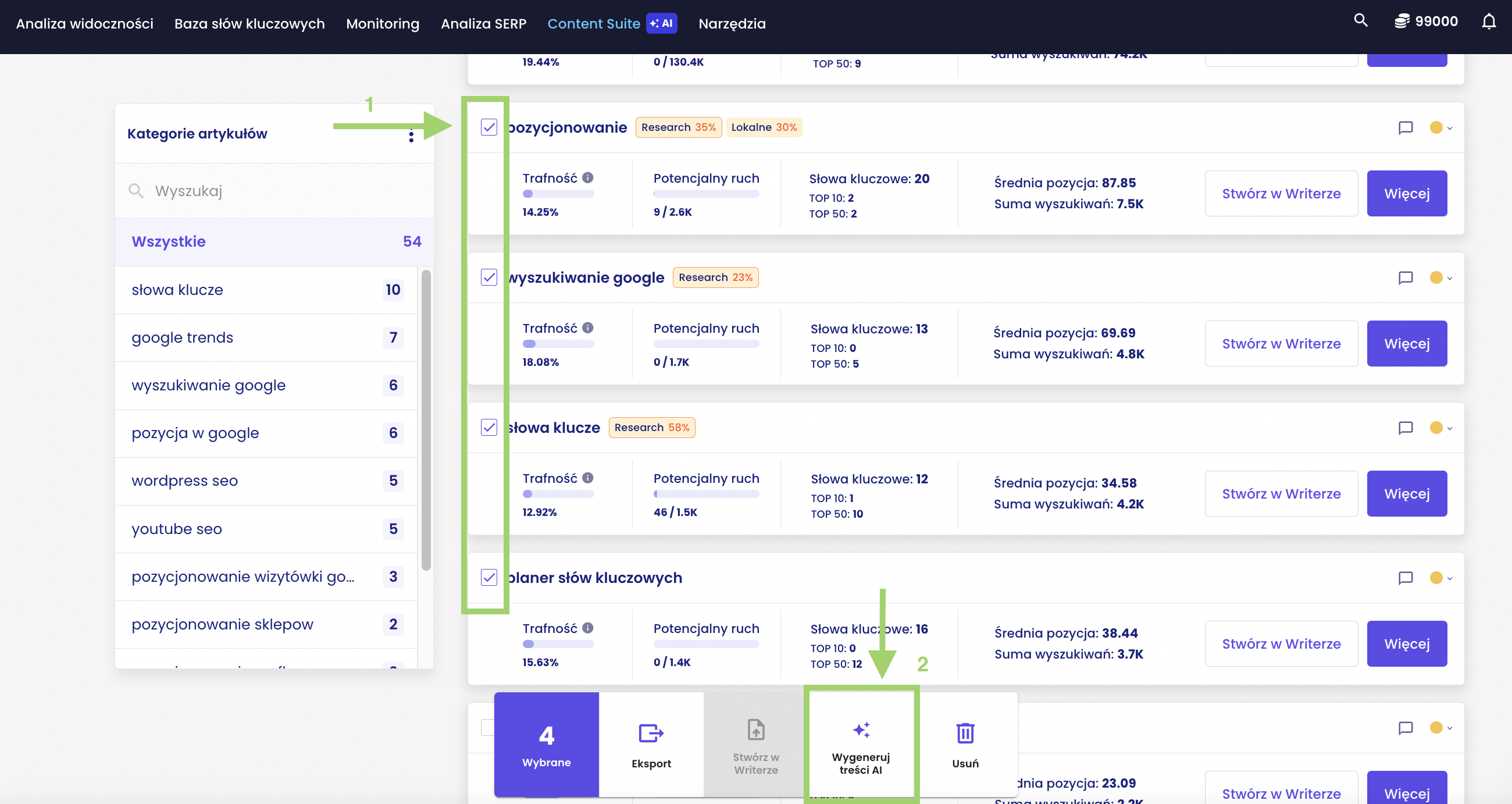The height and width of the screenshot is (804, 1512).
Task: Expand the status dropdown on słowa klucze row
Action: click(1443, 427)
